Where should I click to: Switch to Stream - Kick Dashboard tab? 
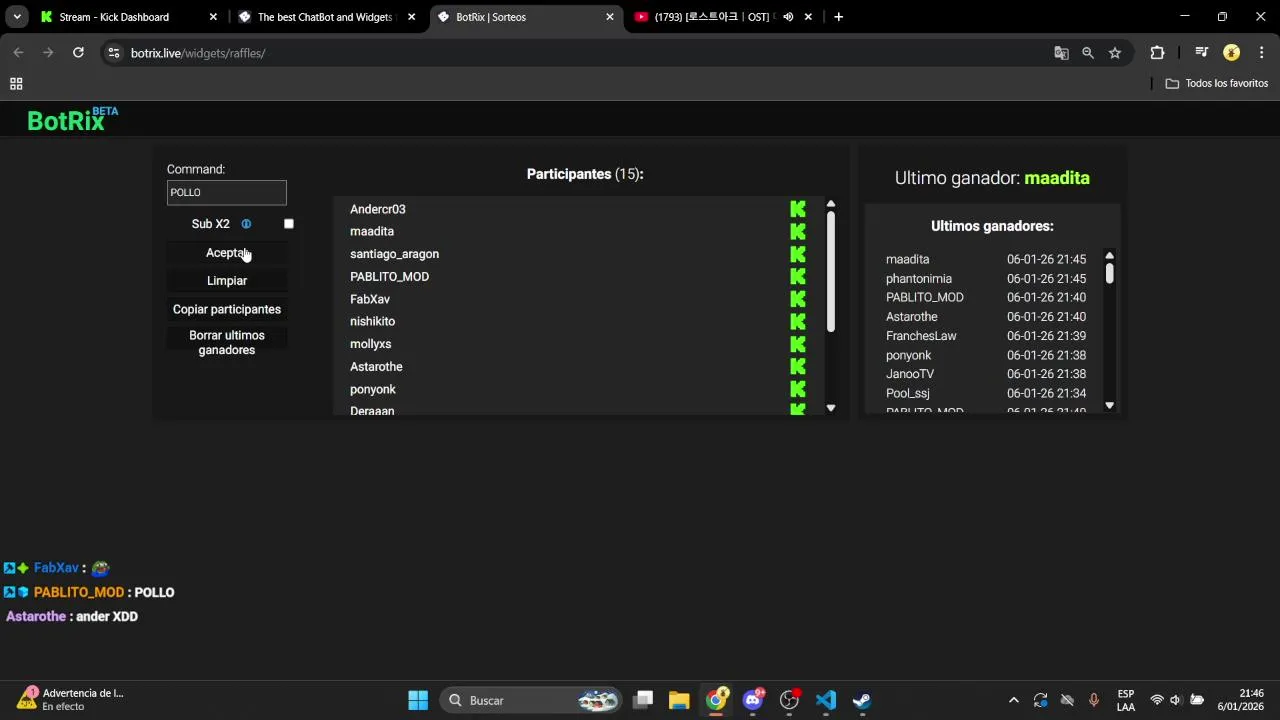click(x=129, y=17)
